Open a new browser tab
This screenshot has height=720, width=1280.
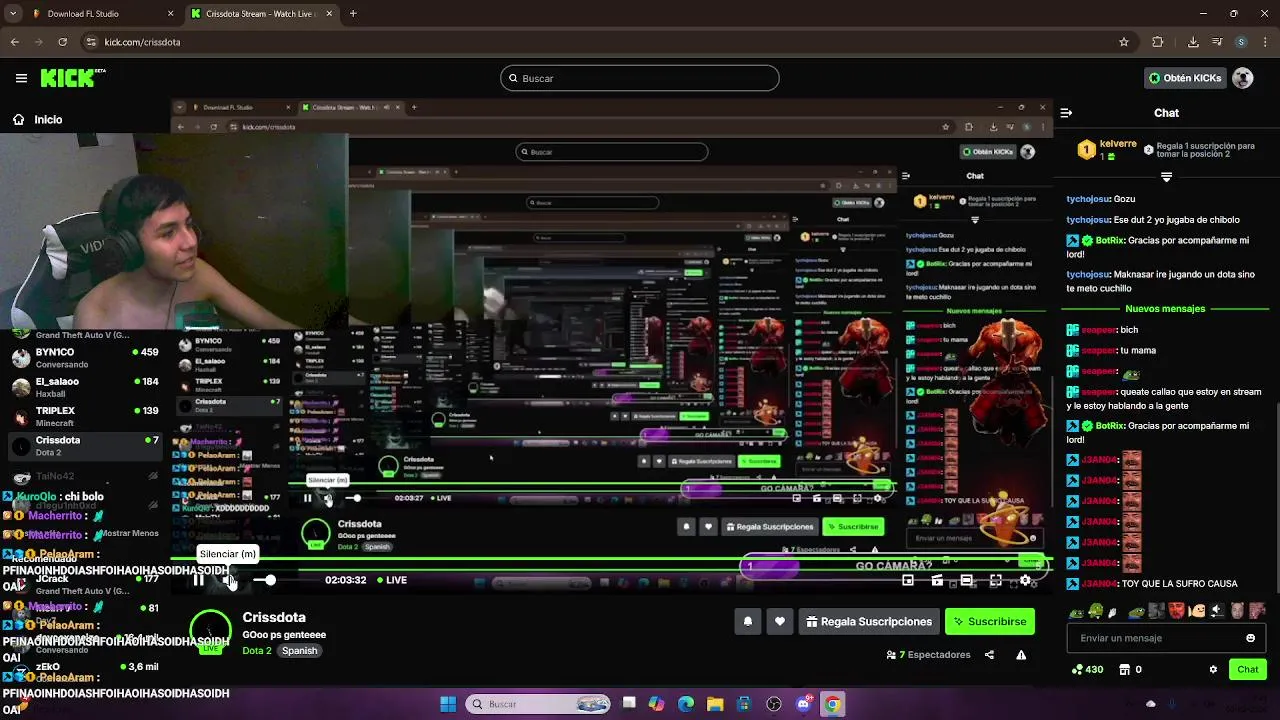pos(353,14)
